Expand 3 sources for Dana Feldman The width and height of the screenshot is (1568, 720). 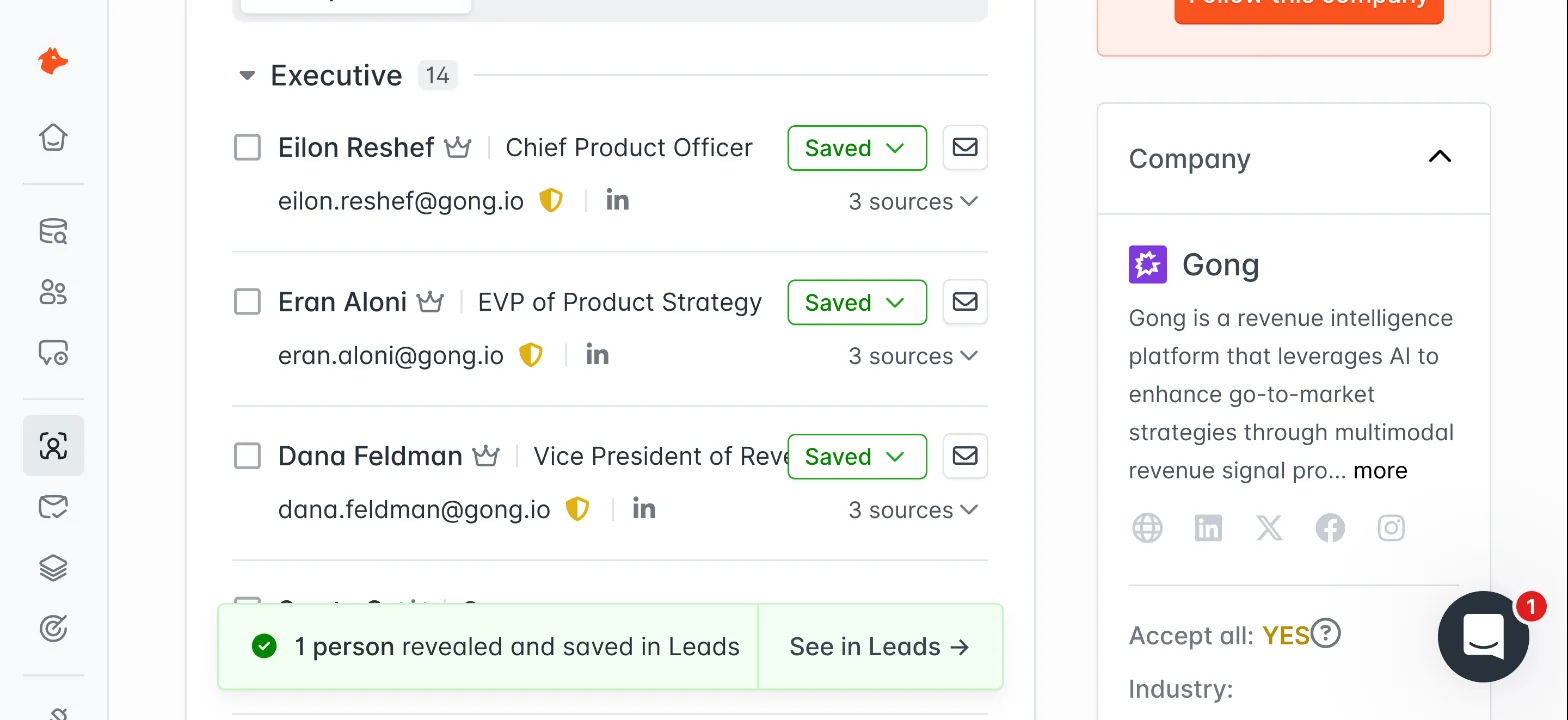click(913, 510)
